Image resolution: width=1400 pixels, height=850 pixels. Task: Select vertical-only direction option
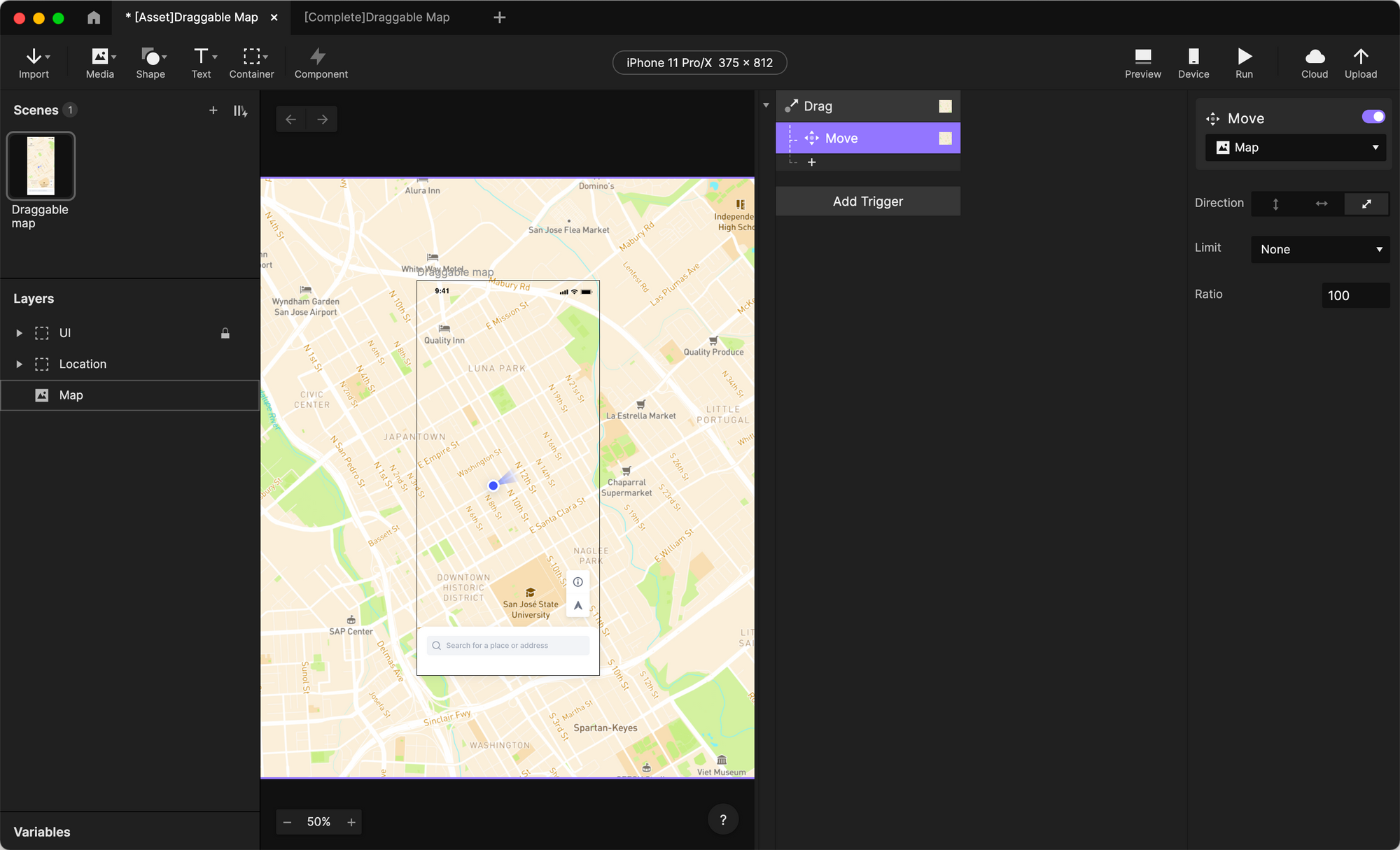1275,204
